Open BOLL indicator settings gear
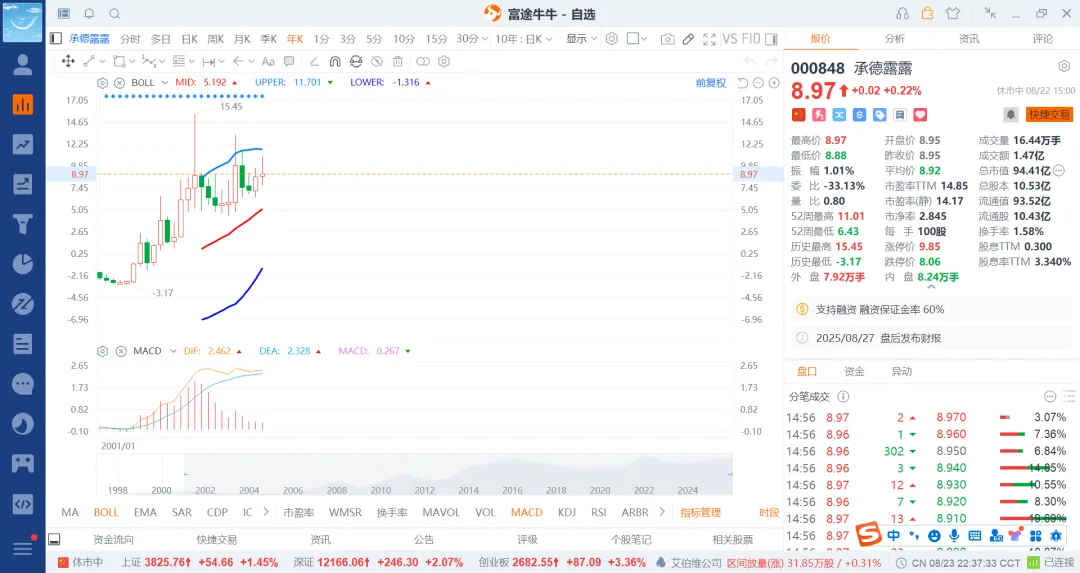The width and height of the screenshot is (1080, 573). coord(103,83)
